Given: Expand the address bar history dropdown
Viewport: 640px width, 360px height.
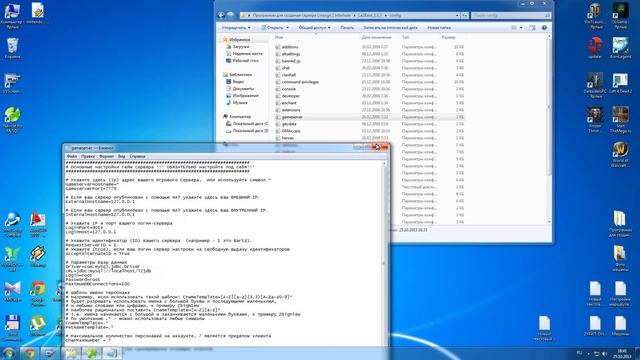Looking at the screenshot, I should click(x=457, y=15).
